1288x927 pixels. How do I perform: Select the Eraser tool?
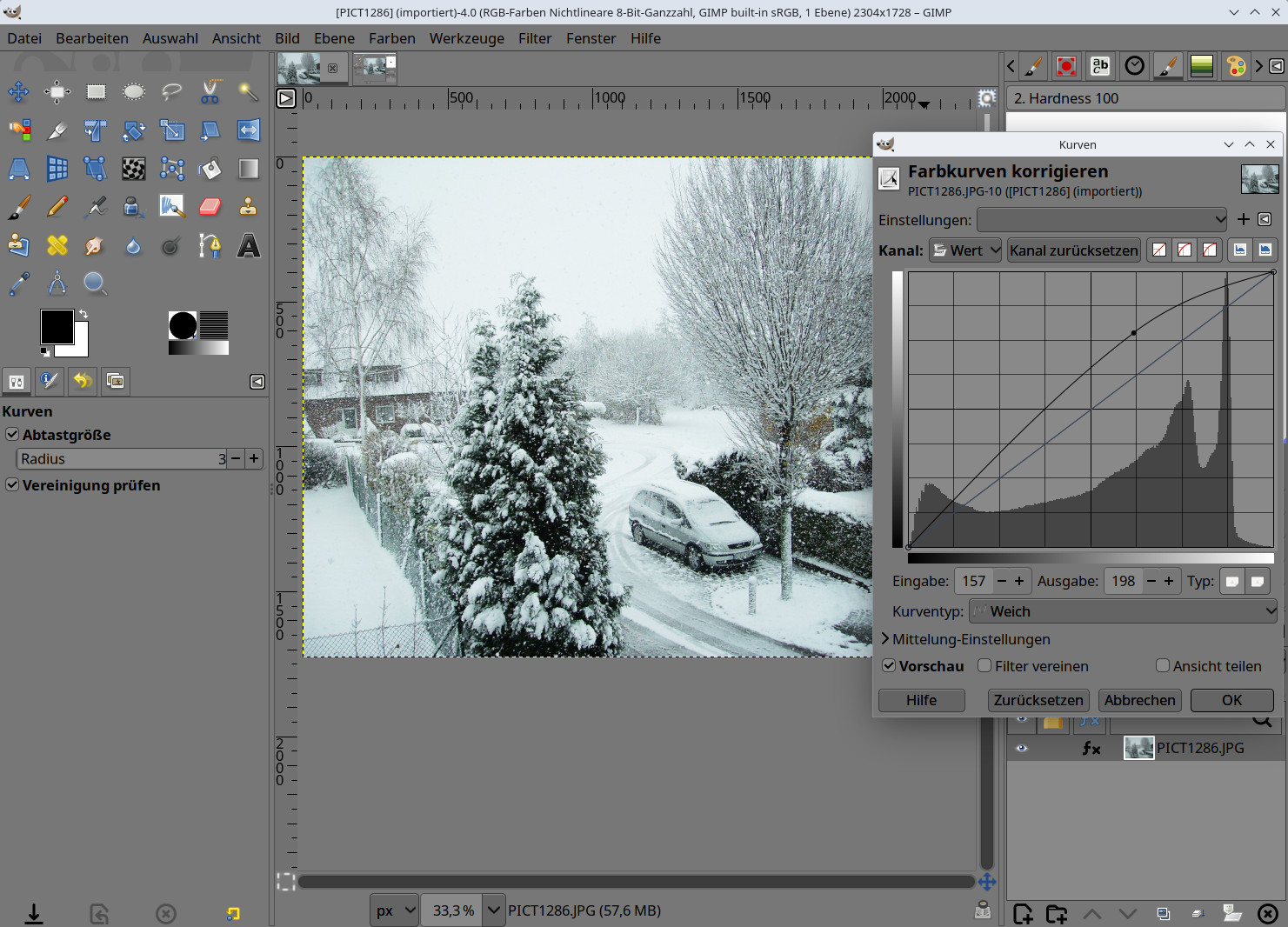click(x=210, y=207)
